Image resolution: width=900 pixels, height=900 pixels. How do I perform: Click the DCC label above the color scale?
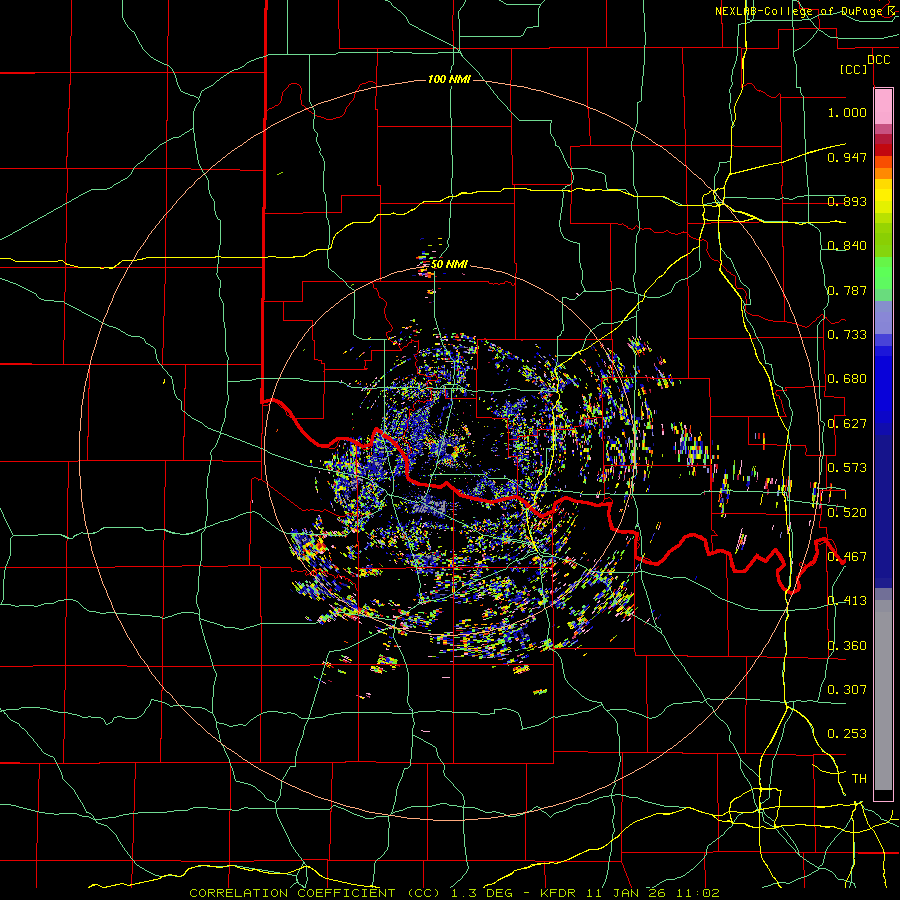878,60
